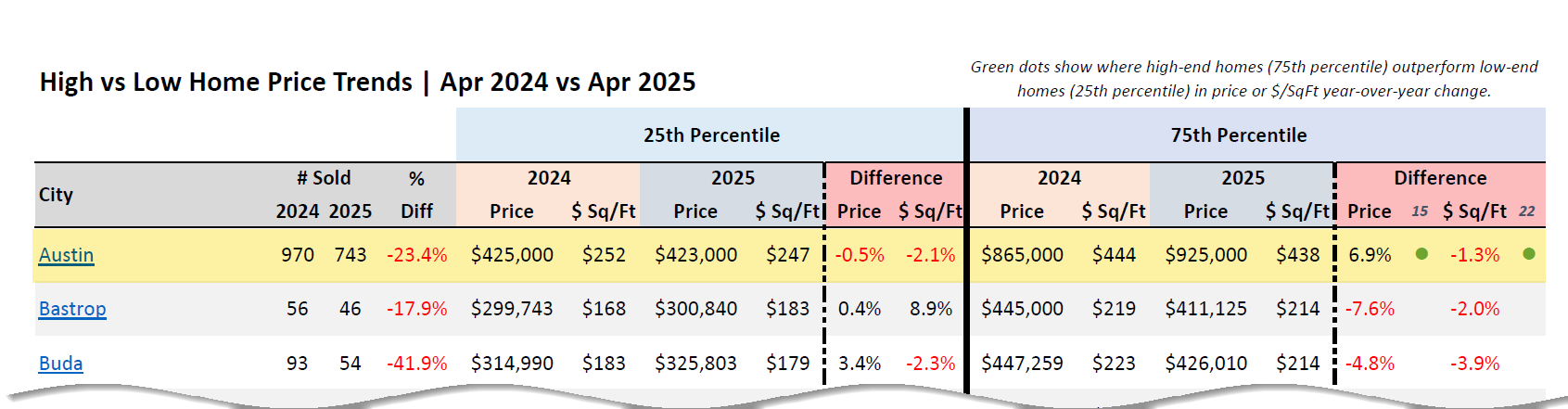Screen dimensions: 1568x409
Task: Select the small "15" count in header
Action: pyautogui.click(x=1420, y=211)
